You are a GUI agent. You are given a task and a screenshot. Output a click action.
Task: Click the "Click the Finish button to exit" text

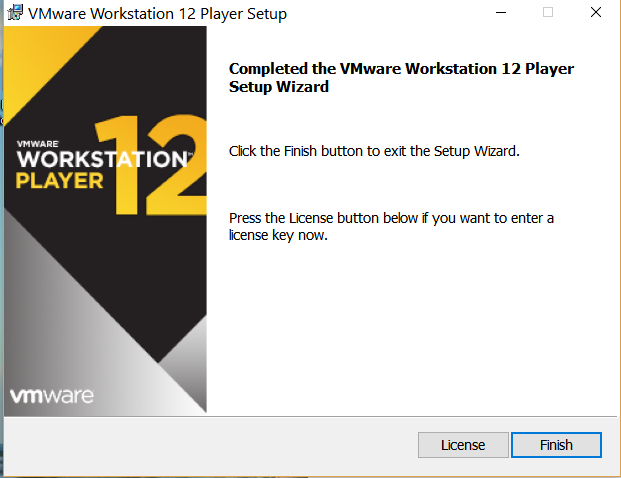(375, 151)
